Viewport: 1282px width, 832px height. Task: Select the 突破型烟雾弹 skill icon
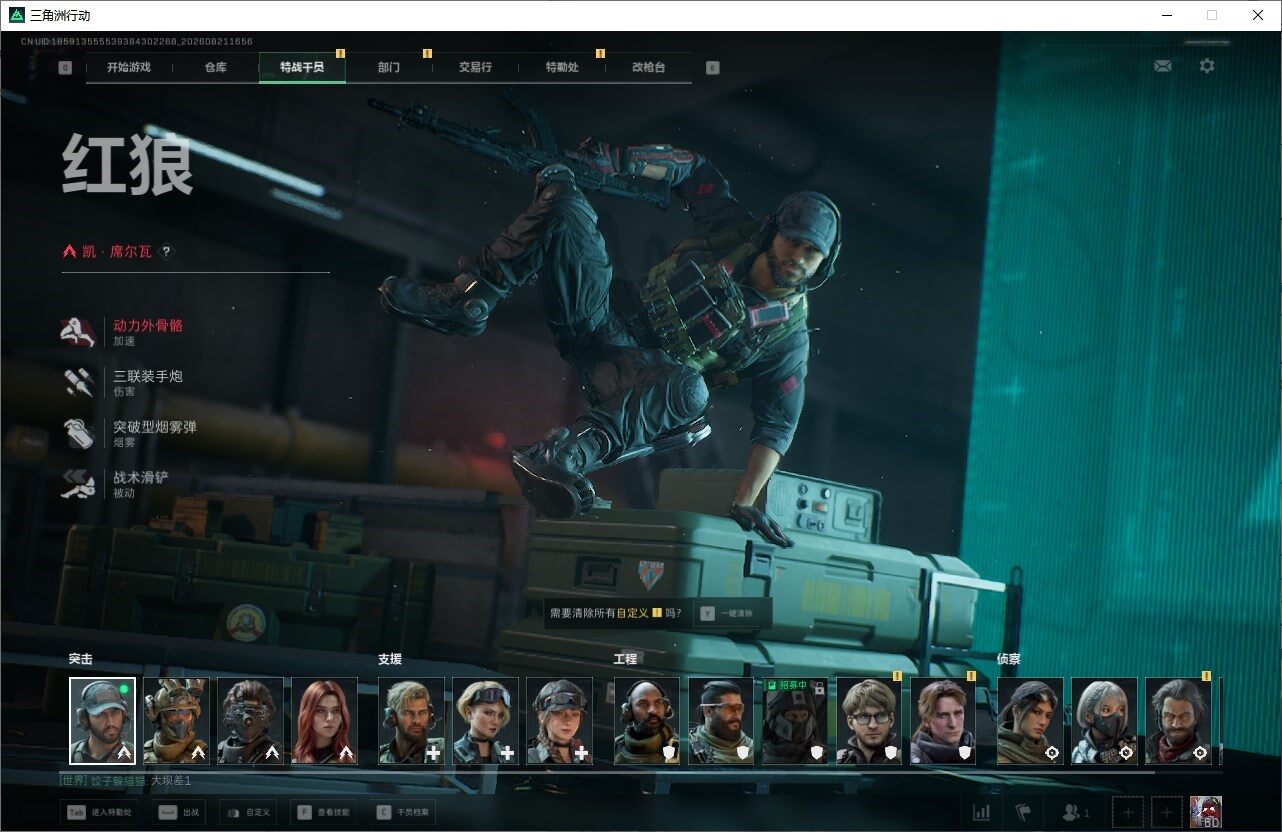[x=78, y=433]
